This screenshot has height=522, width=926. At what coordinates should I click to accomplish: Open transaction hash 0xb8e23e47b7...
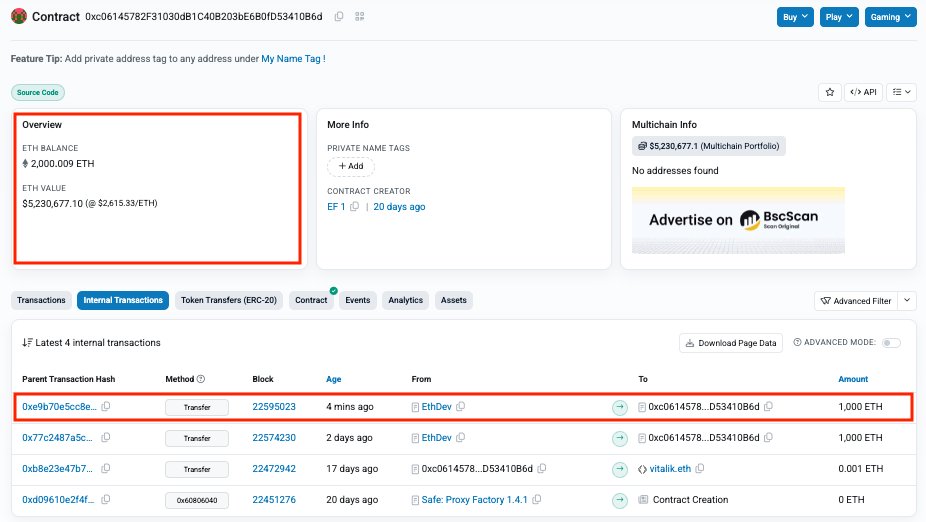pos(57,469)
